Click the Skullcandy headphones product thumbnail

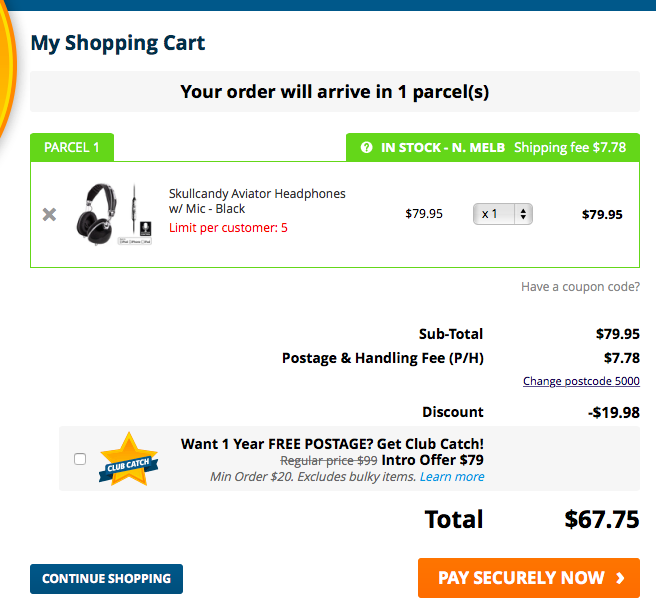coord(112,214)
